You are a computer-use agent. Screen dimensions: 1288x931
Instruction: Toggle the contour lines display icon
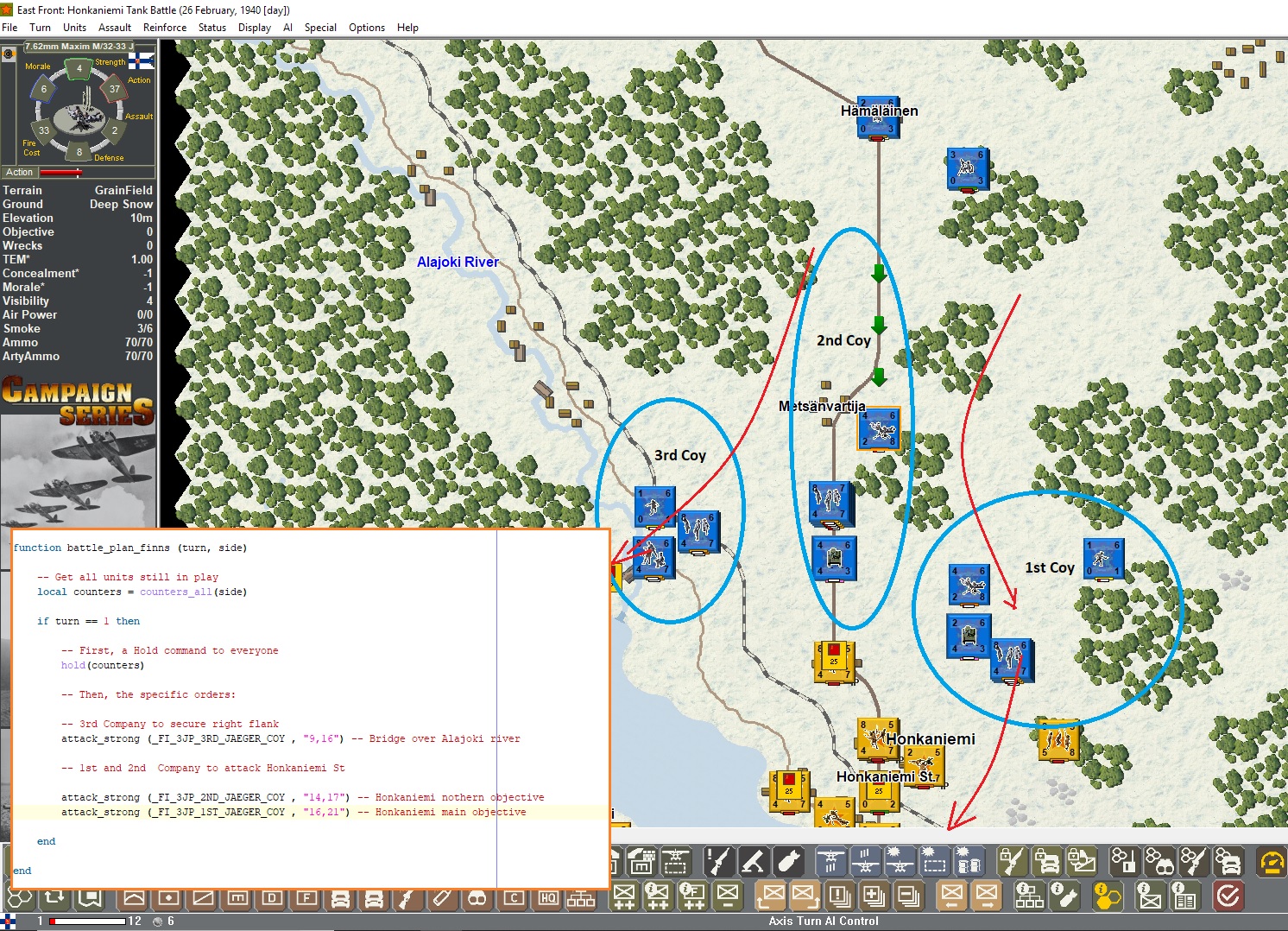pyautogui.click(x=136, y=898)
